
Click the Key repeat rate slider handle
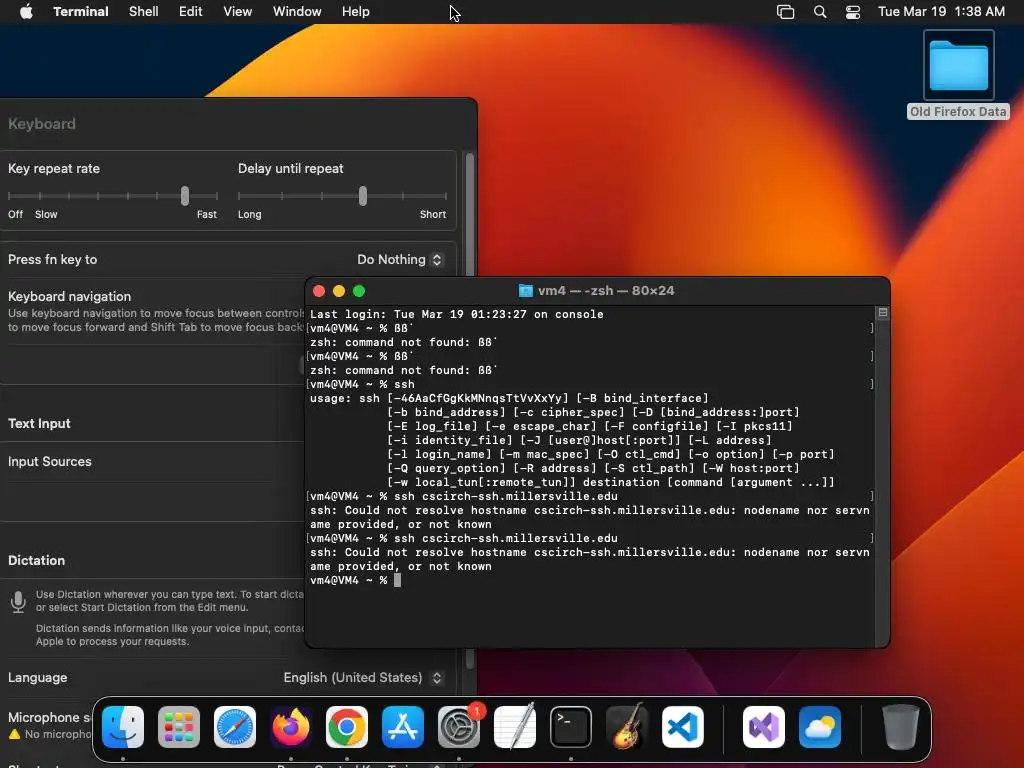coord(185,195)
